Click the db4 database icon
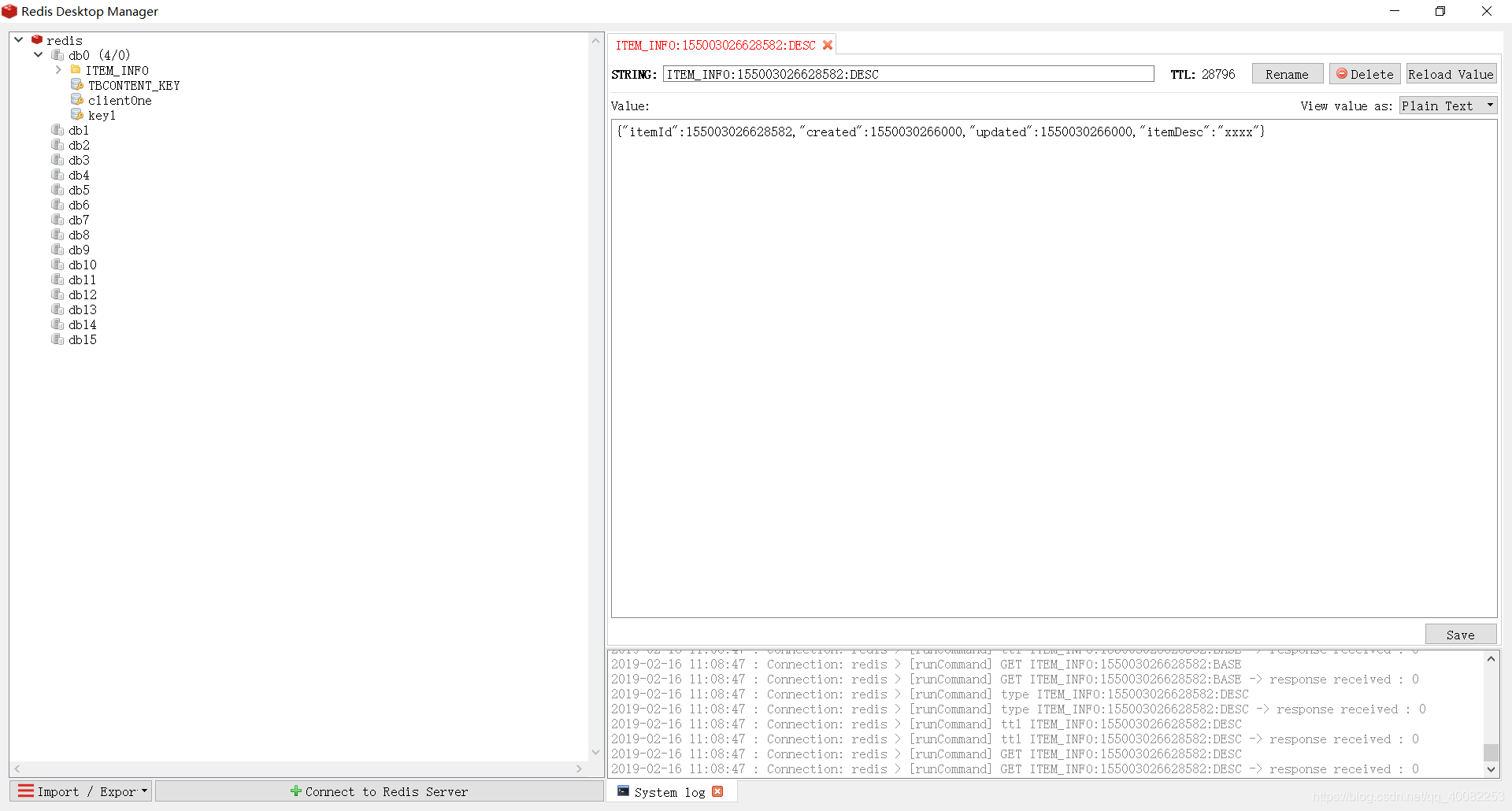Image resolution: width=1512 pixels, height=811 pixels. coord(57,174)
